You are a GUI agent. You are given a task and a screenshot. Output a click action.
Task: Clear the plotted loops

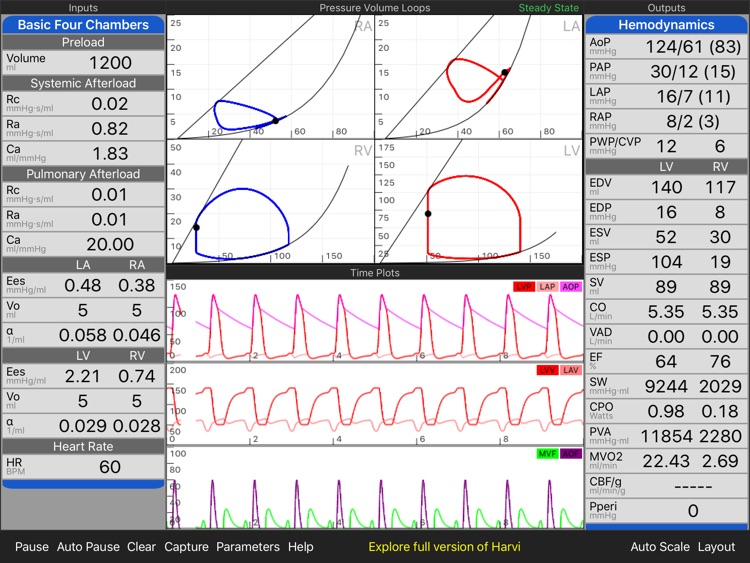pos(141,547)
